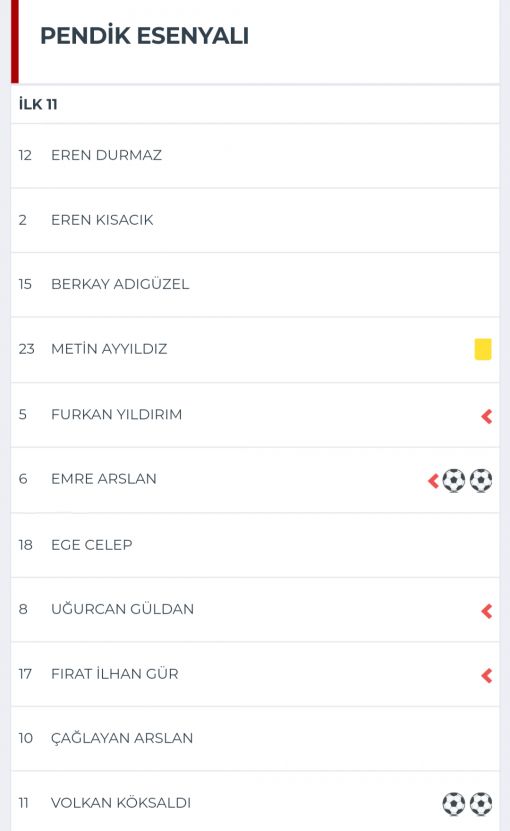Select the İLK 11 section header
The image size is (510, 831).
38,104
